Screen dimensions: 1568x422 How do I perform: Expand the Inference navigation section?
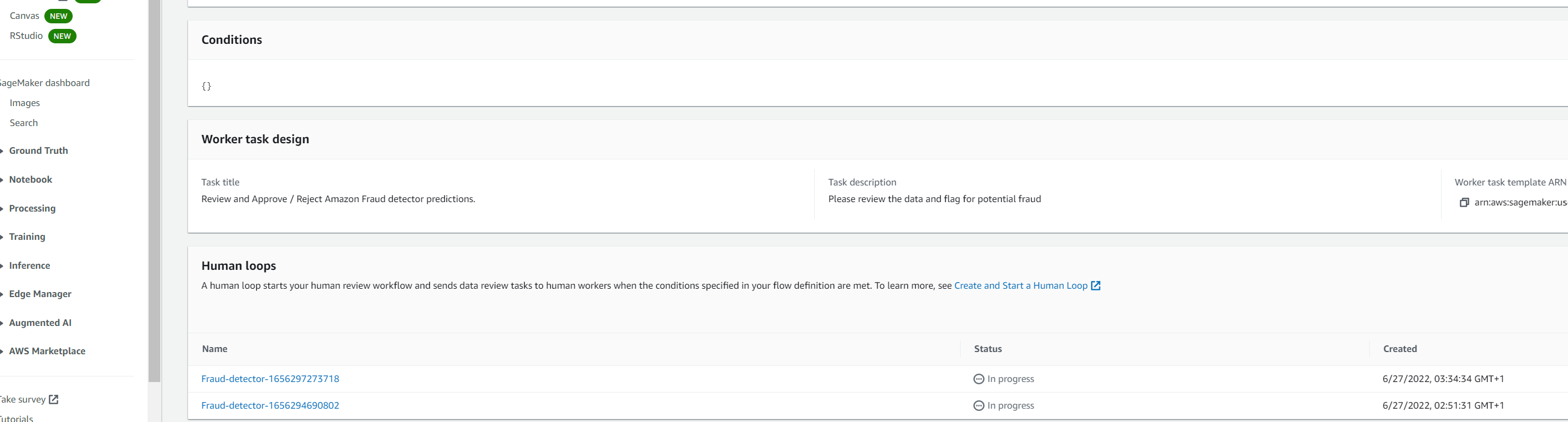(x=29, y=265)
